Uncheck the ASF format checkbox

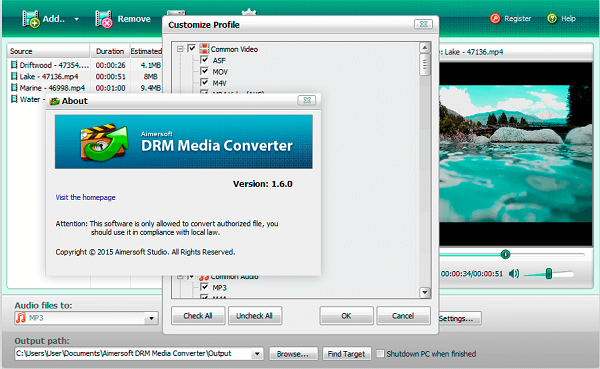tap(205, 60)
